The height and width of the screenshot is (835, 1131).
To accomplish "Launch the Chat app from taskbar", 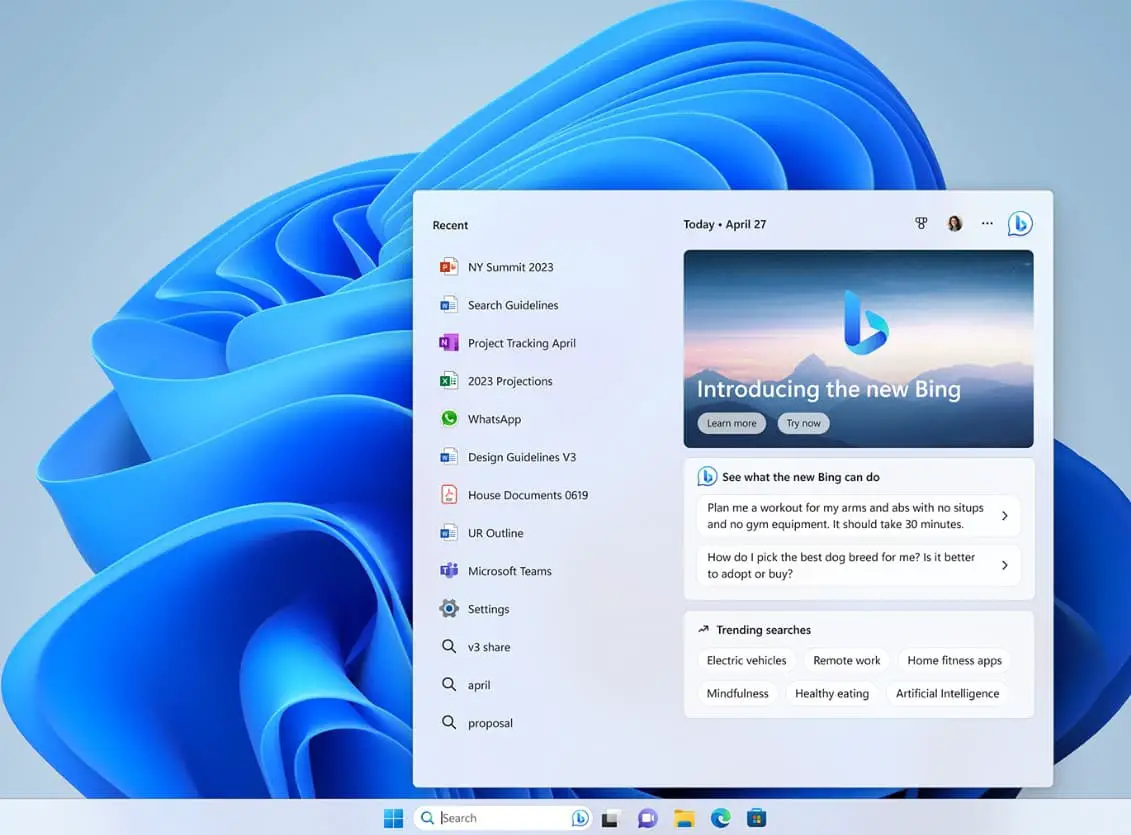I will pos(647,818).
